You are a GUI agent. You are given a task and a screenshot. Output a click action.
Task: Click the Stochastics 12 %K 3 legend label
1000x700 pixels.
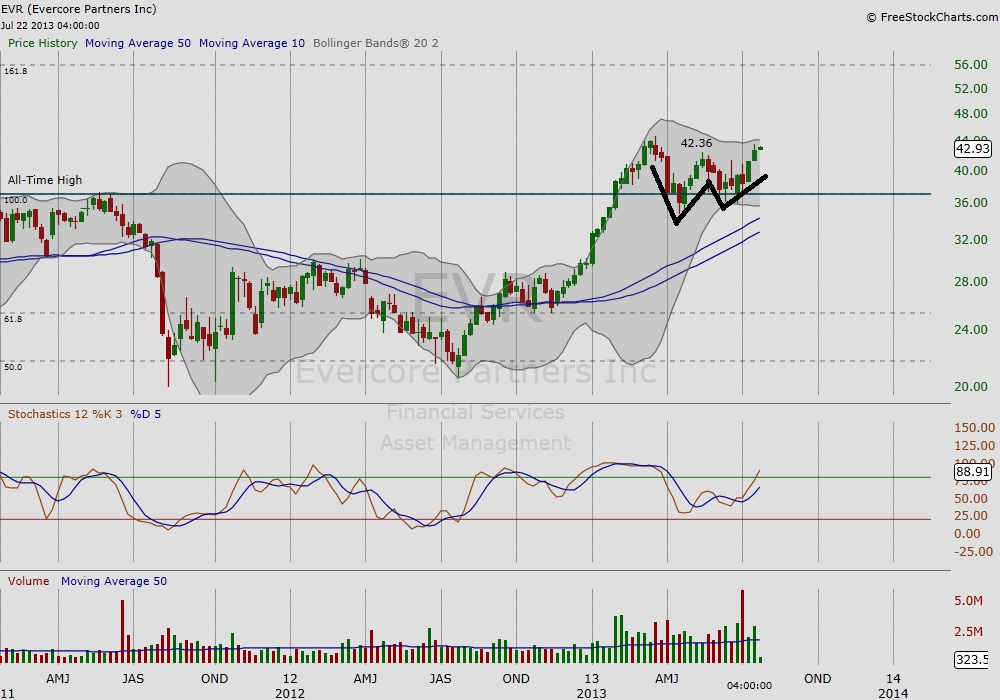click(65, 414)
